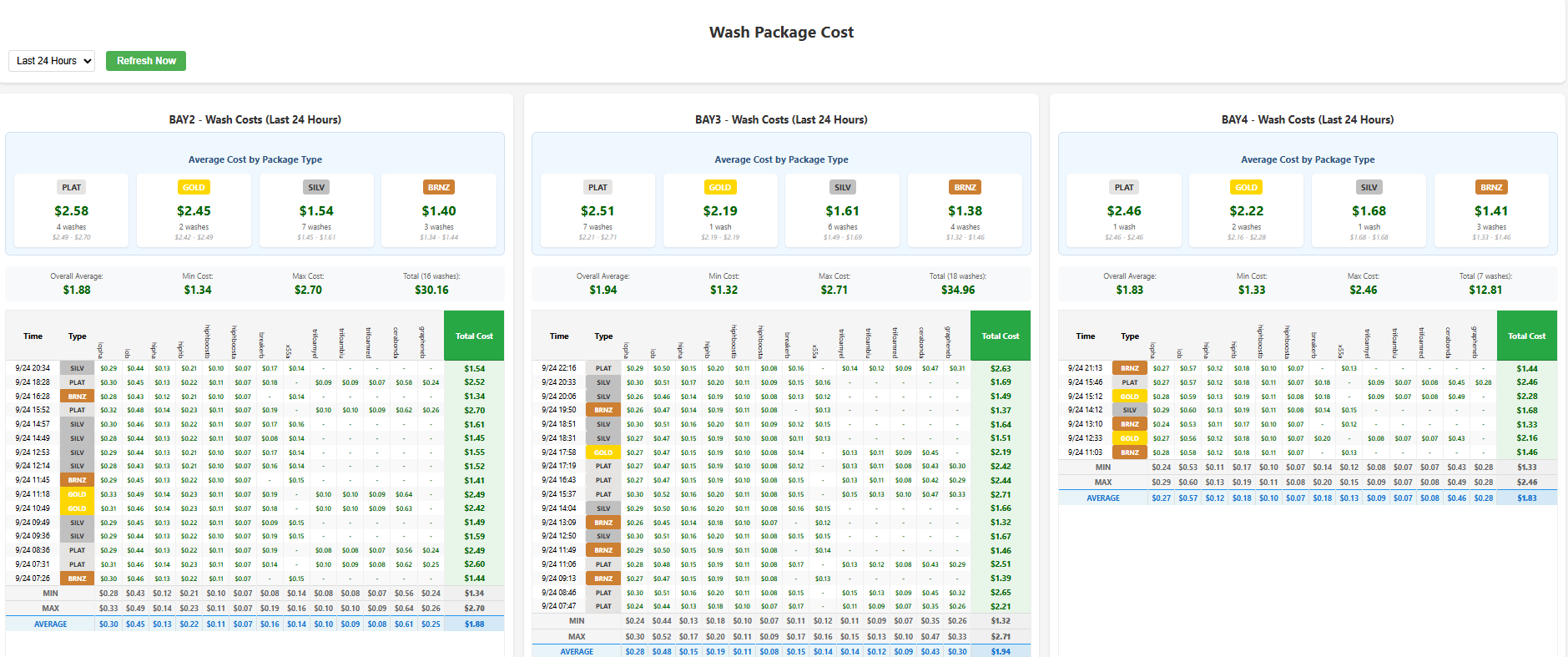
Task: Select the BAY3 row at 9/24 22:16
Action: (x=559, y=368)
